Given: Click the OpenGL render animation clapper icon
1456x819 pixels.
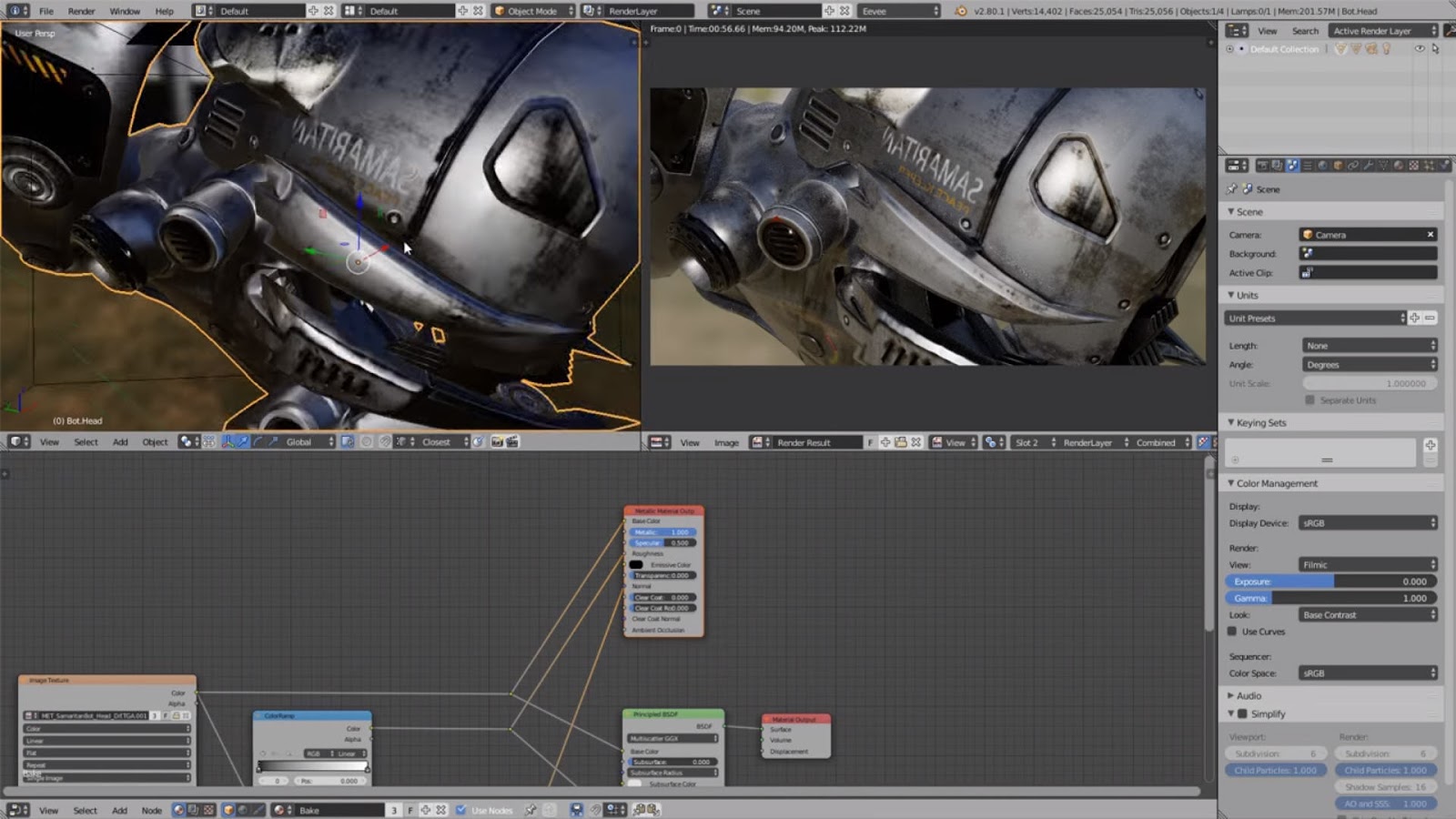Looking at the screenshot, I should coord(512,441).
